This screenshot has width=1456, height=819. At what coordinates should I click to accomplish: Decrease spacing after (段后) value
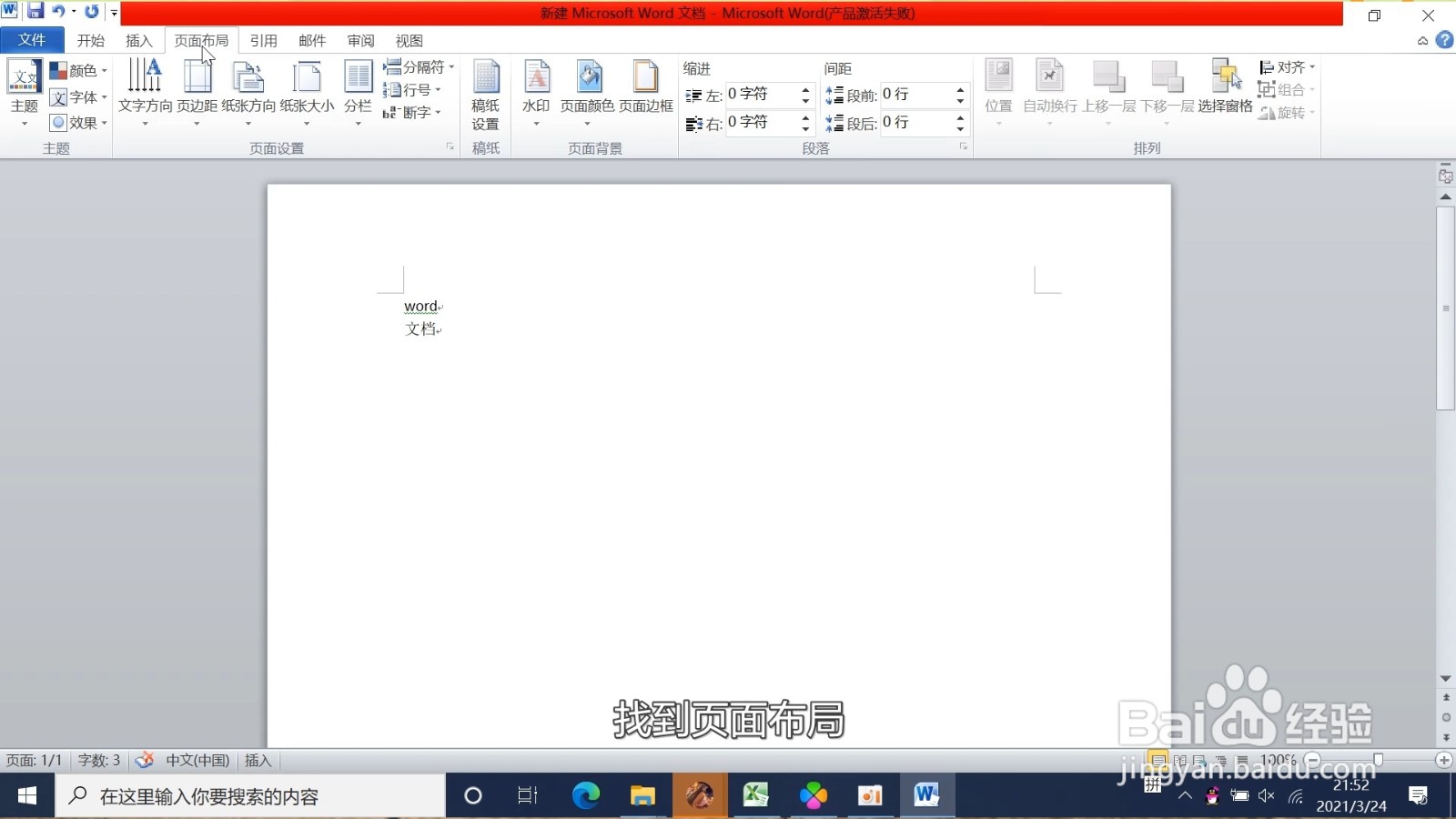click(960, 128)
